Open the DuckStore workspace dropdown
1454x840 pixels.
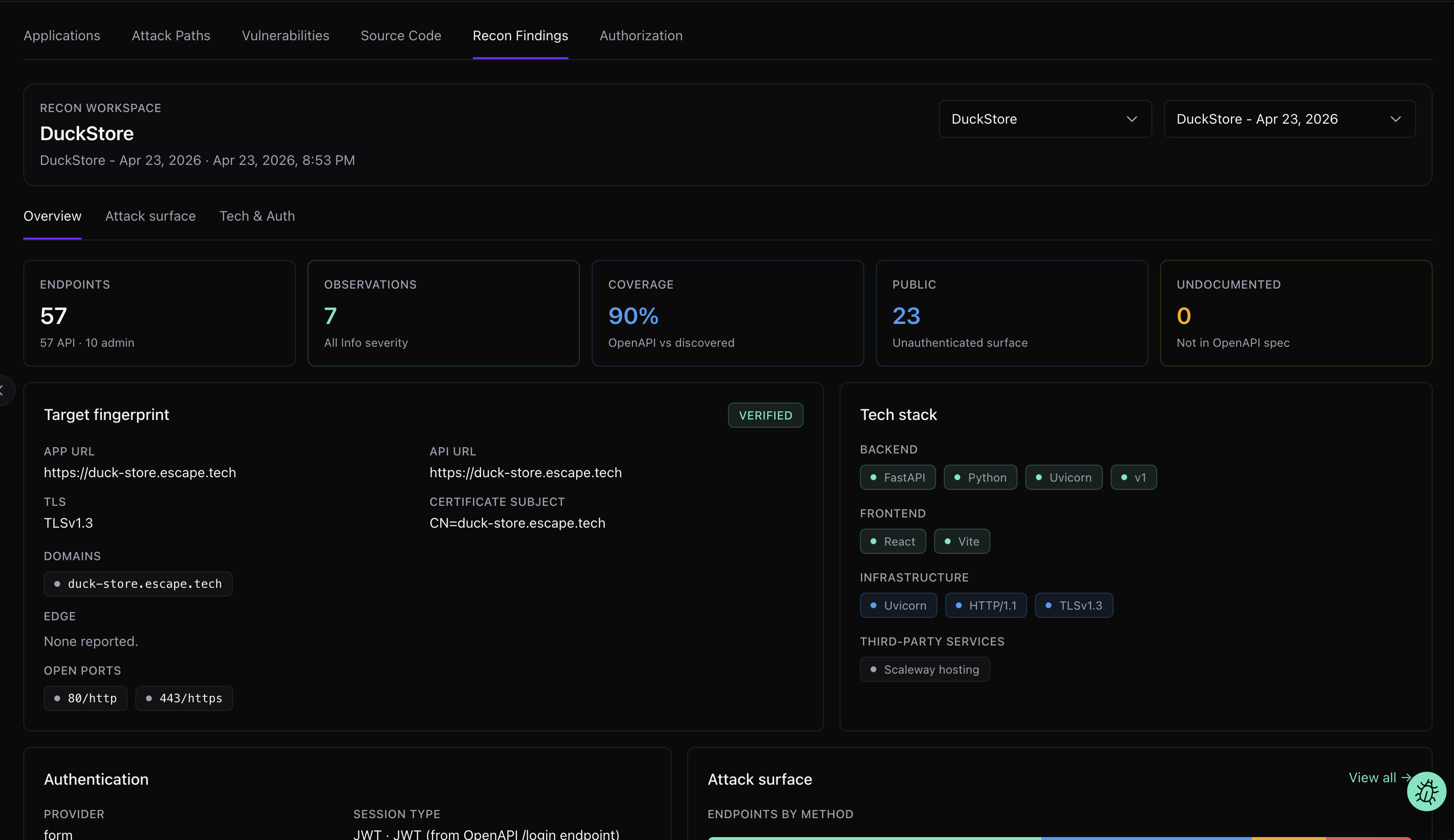(x=1045, y=119)
